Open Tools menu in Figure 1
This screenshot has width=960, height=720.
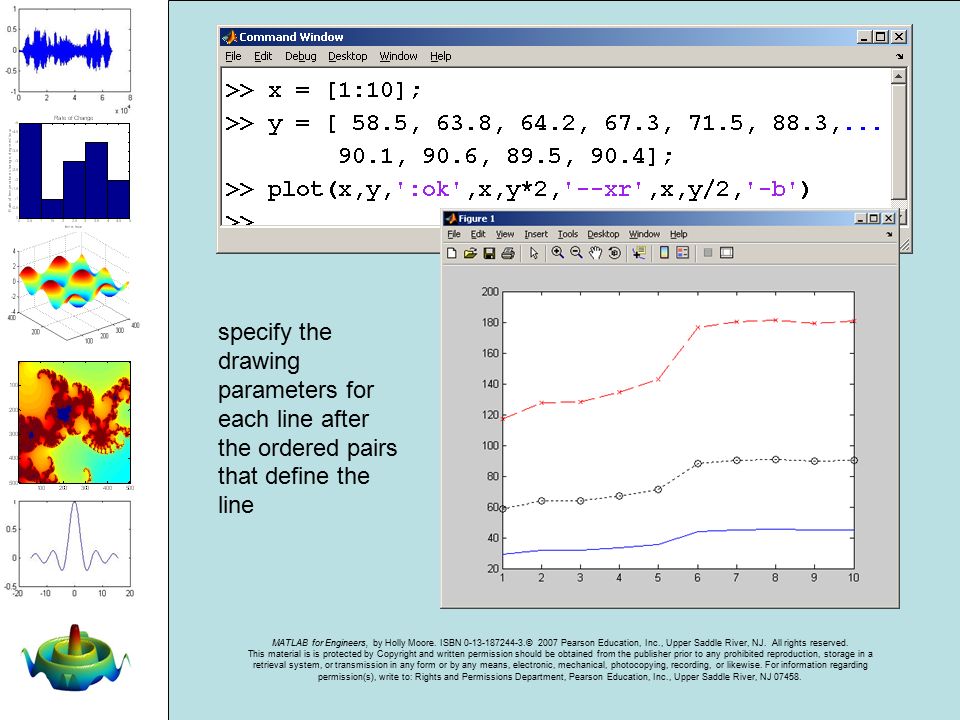pyautogui.click(x=568, y=234)
